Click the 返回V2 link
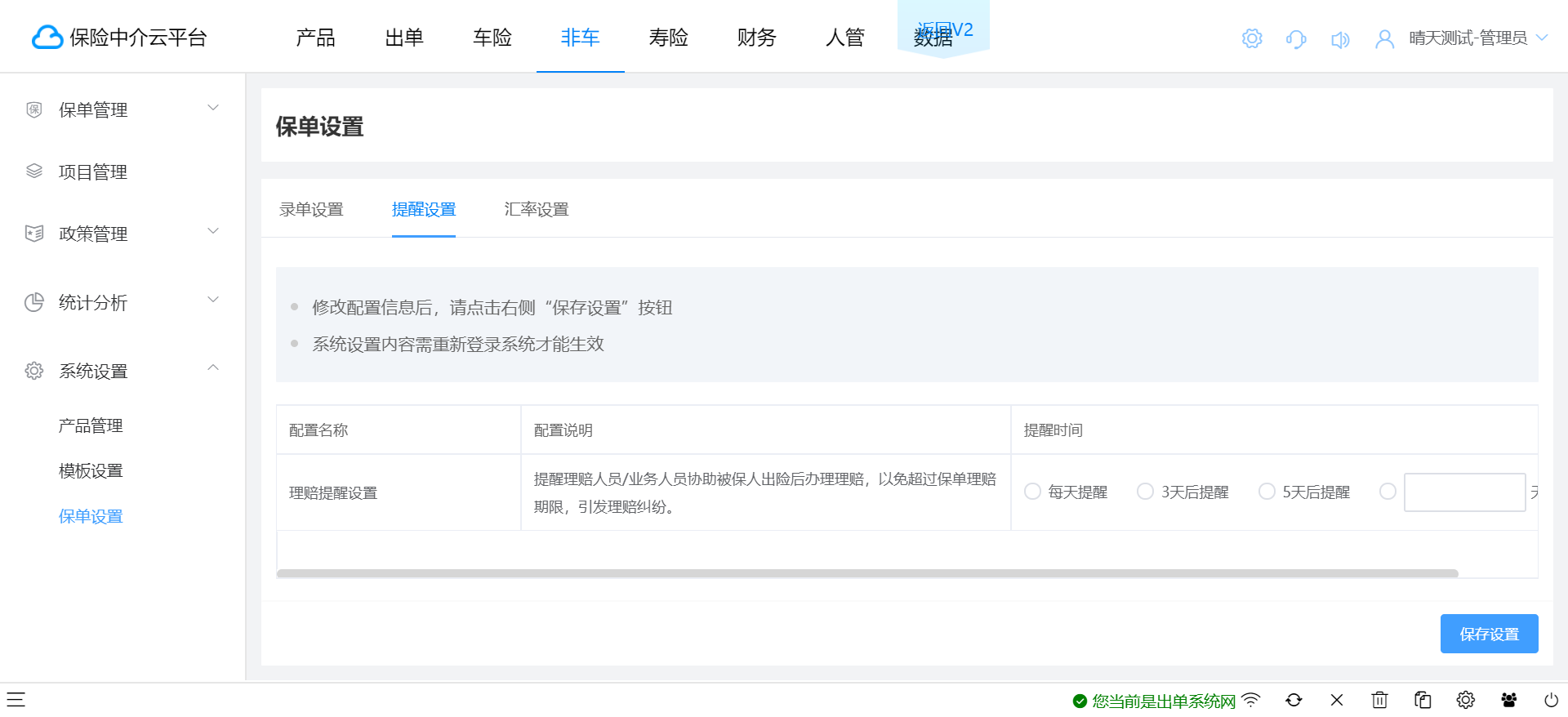1568x717 pixels. coord(945,29)
